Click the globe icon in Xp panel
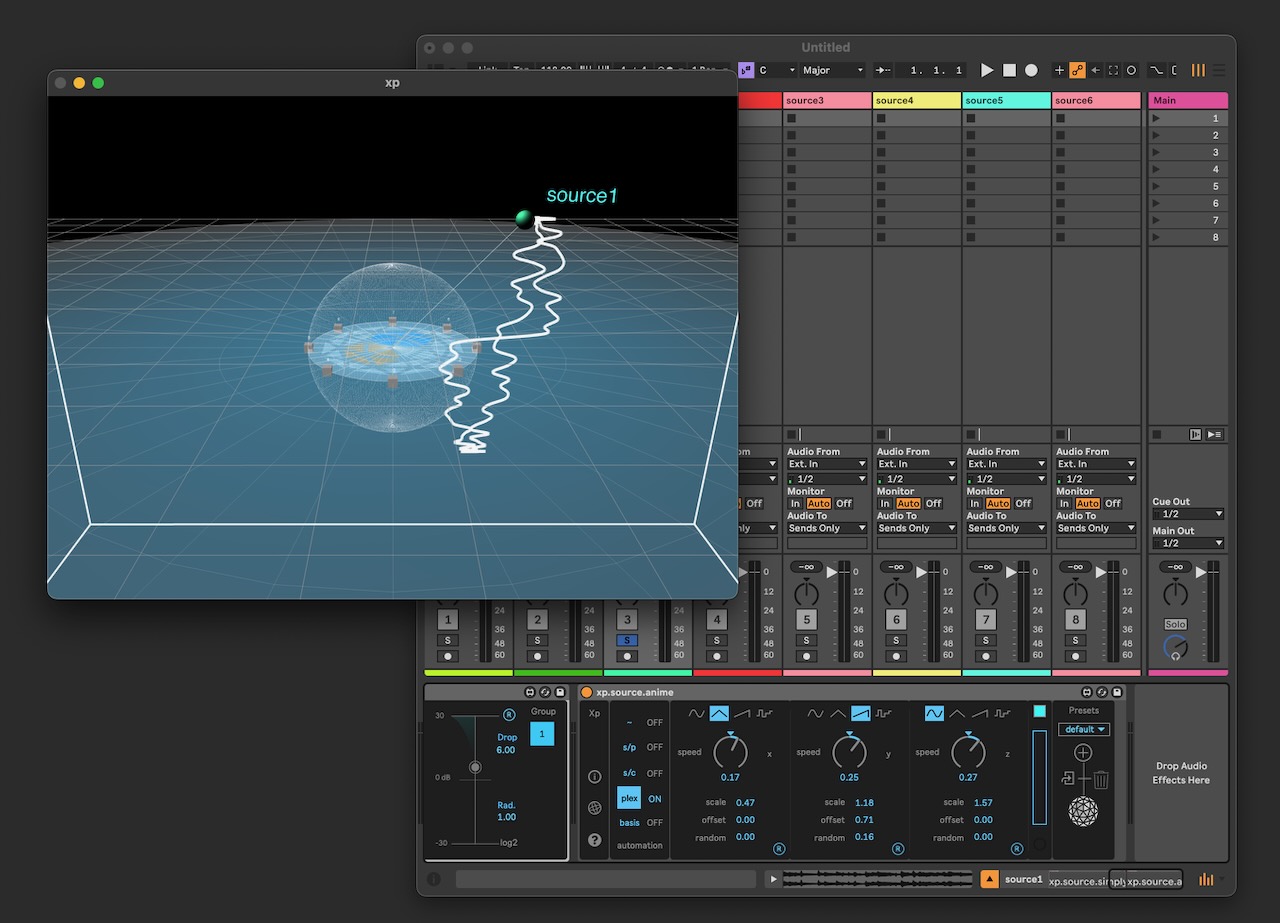The image size is (1280, 923). click(595, 808)
